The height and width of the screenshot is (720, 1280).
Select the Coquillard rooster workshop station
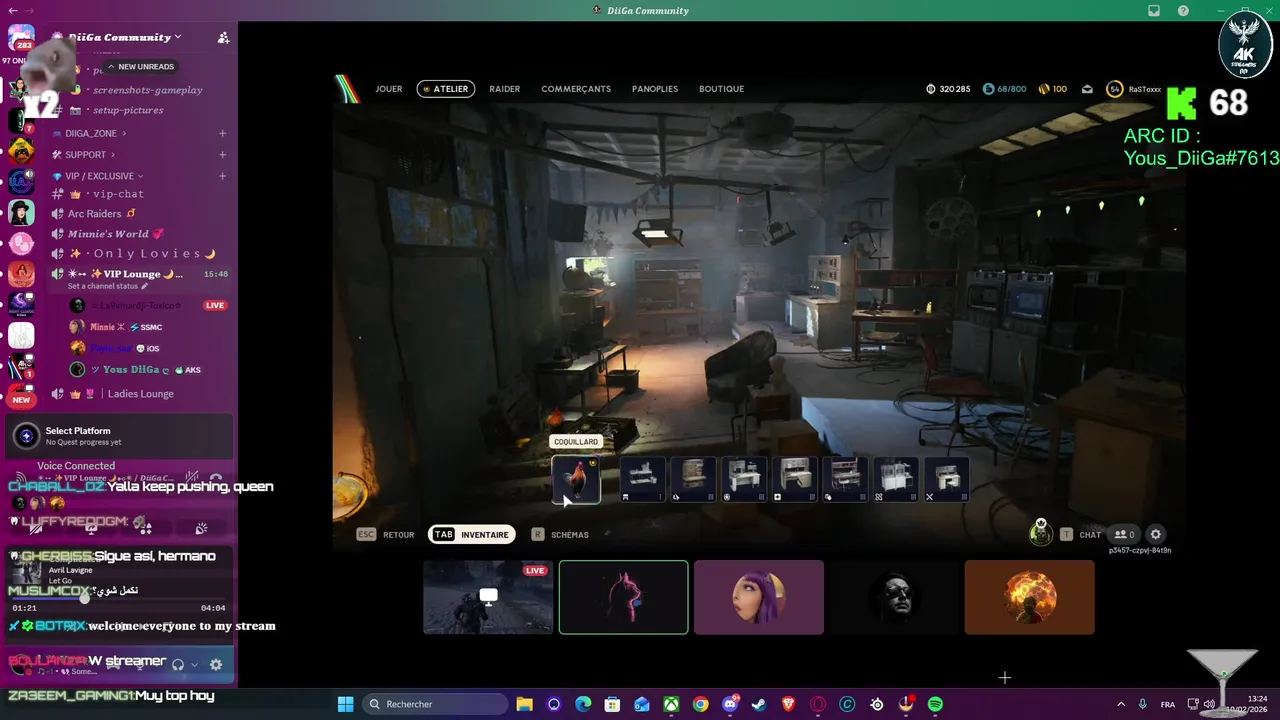click(x=577, y=479)
